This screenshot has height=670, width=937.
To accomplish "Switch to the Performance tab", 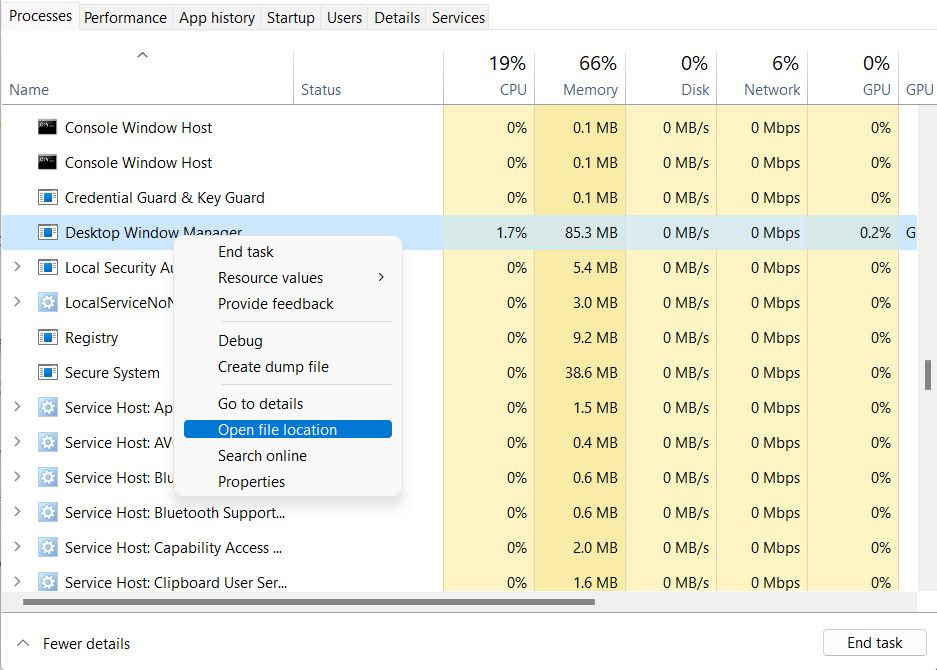I will coord(124,17).
